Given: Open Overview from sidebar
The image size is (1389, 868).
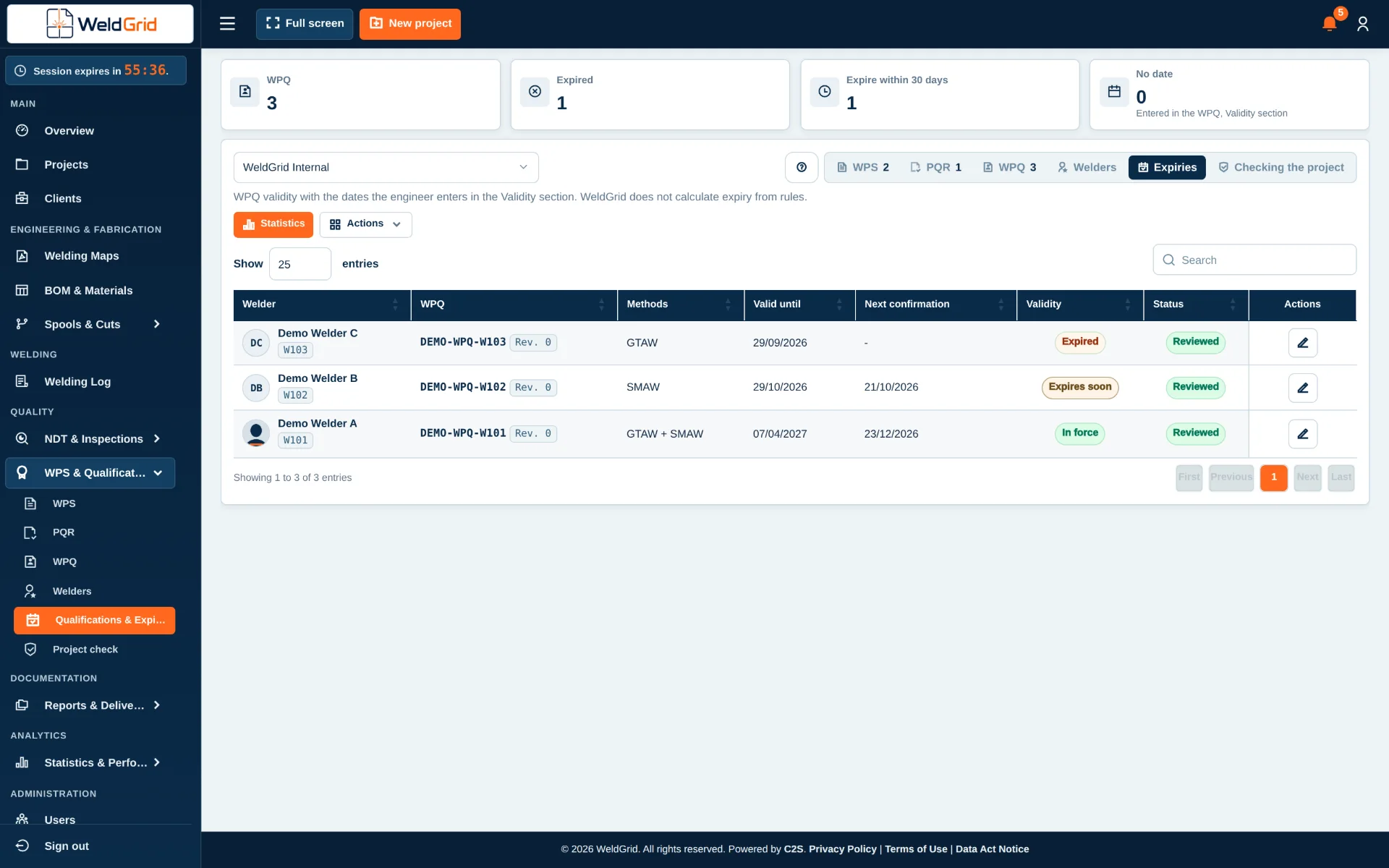Looking at the screenshot, I should click(x=69, y=131).
